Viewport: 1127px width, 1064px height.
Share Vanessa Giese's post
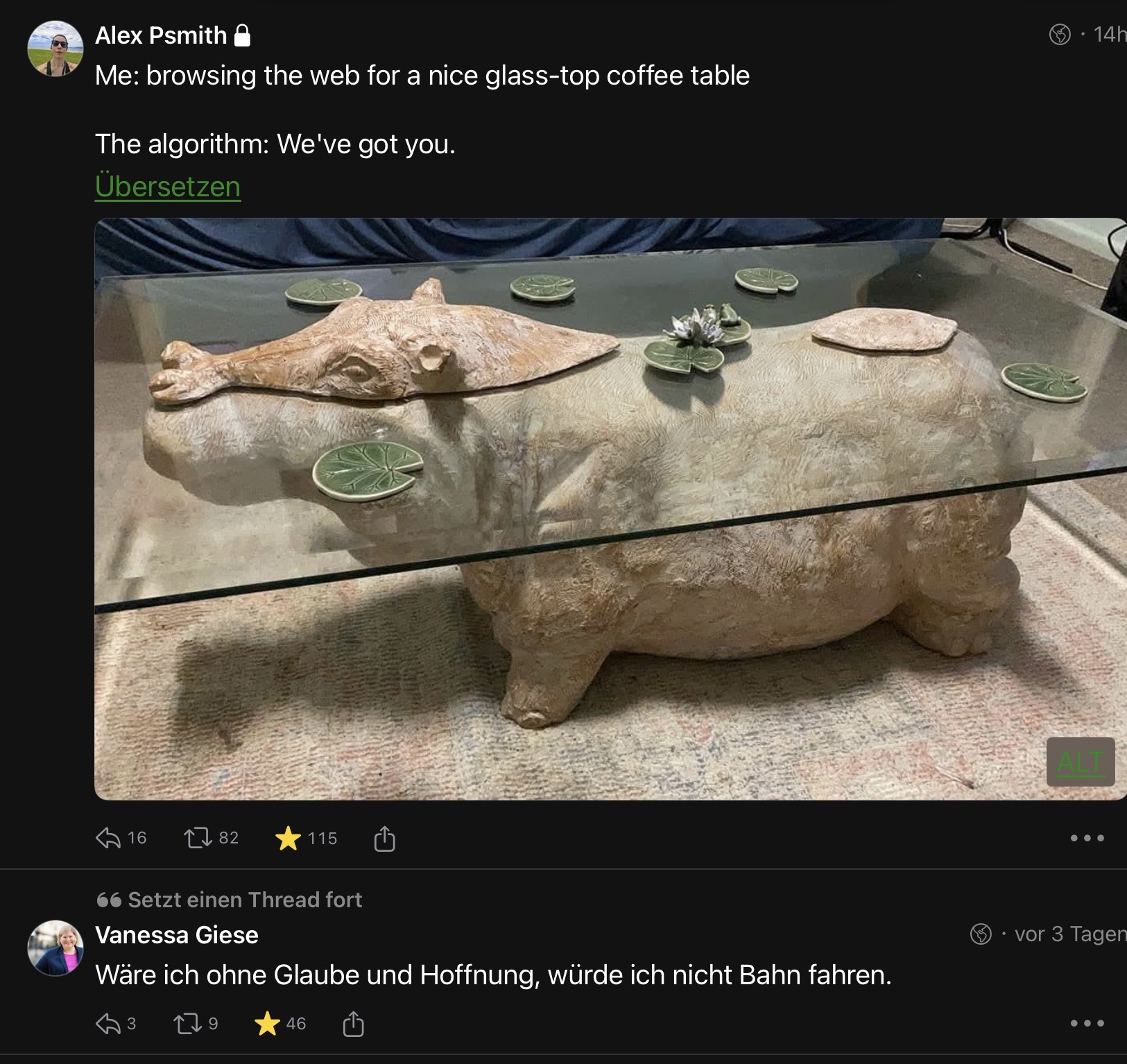point(353,1024)
